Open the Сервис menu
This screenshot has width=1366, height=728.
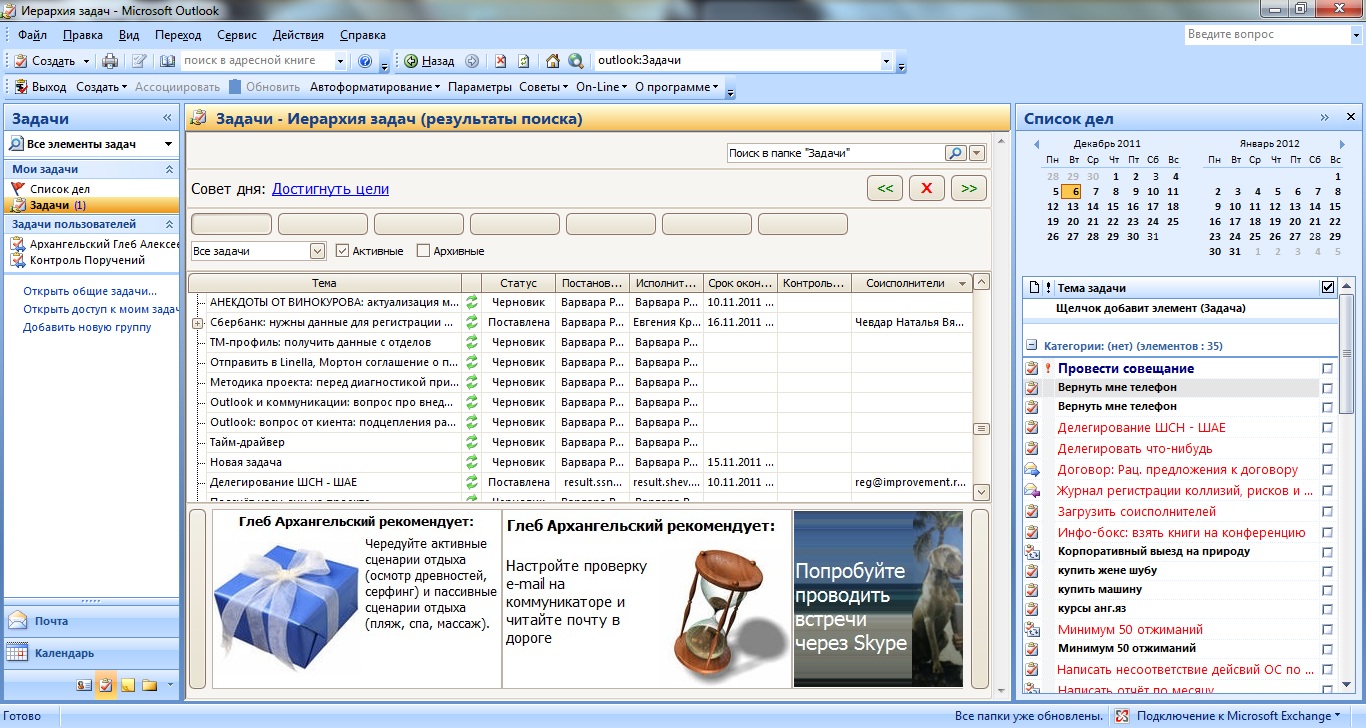tap(236, 35)
